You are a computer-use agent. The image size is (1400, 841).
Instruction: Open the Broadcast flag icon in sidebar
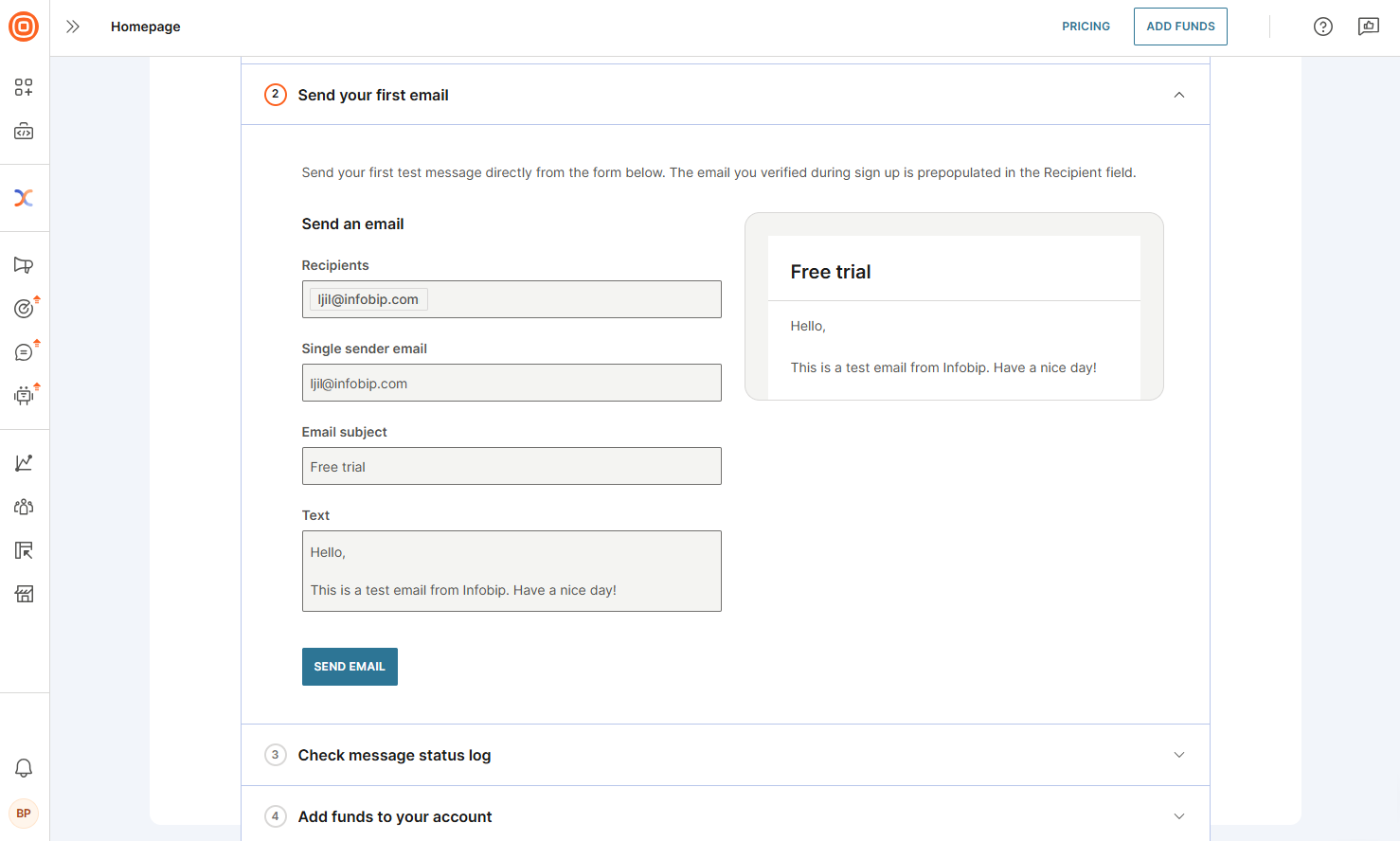point(24,265)
